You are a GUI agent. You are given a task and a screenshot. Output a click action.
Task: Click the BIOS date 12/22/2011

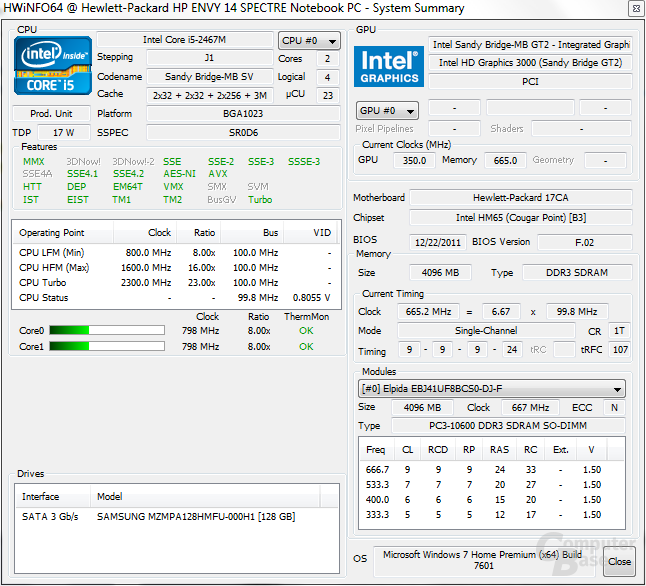pyautogui.click(x=438, y=242)
